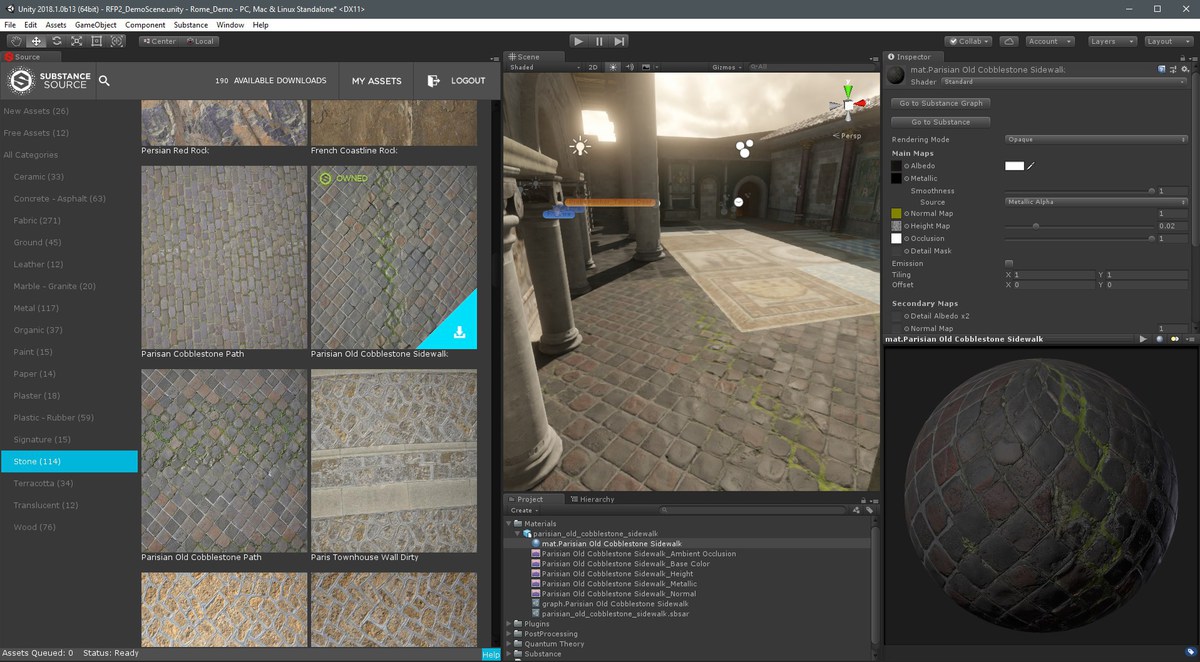Toggle Local/Global handle button

pyautogui.click(x=199, y=41)
